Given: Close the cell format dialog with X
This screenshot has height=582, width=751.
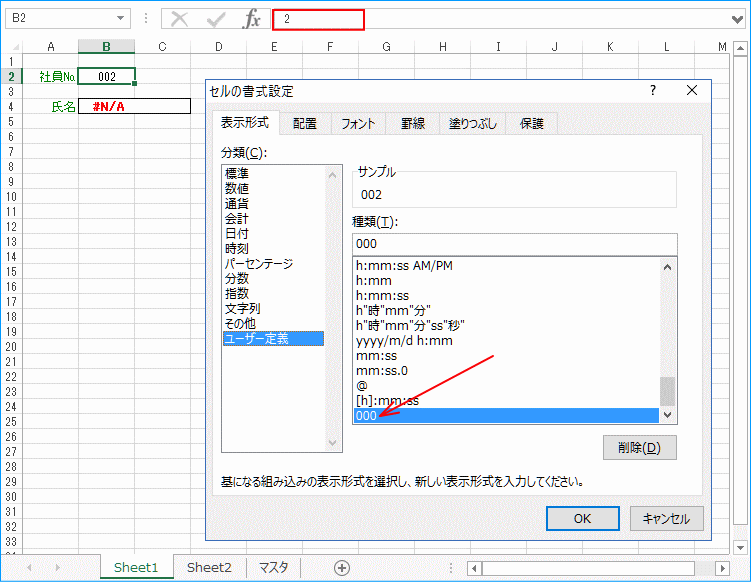Looking at the screenshot, I should 691,90.
